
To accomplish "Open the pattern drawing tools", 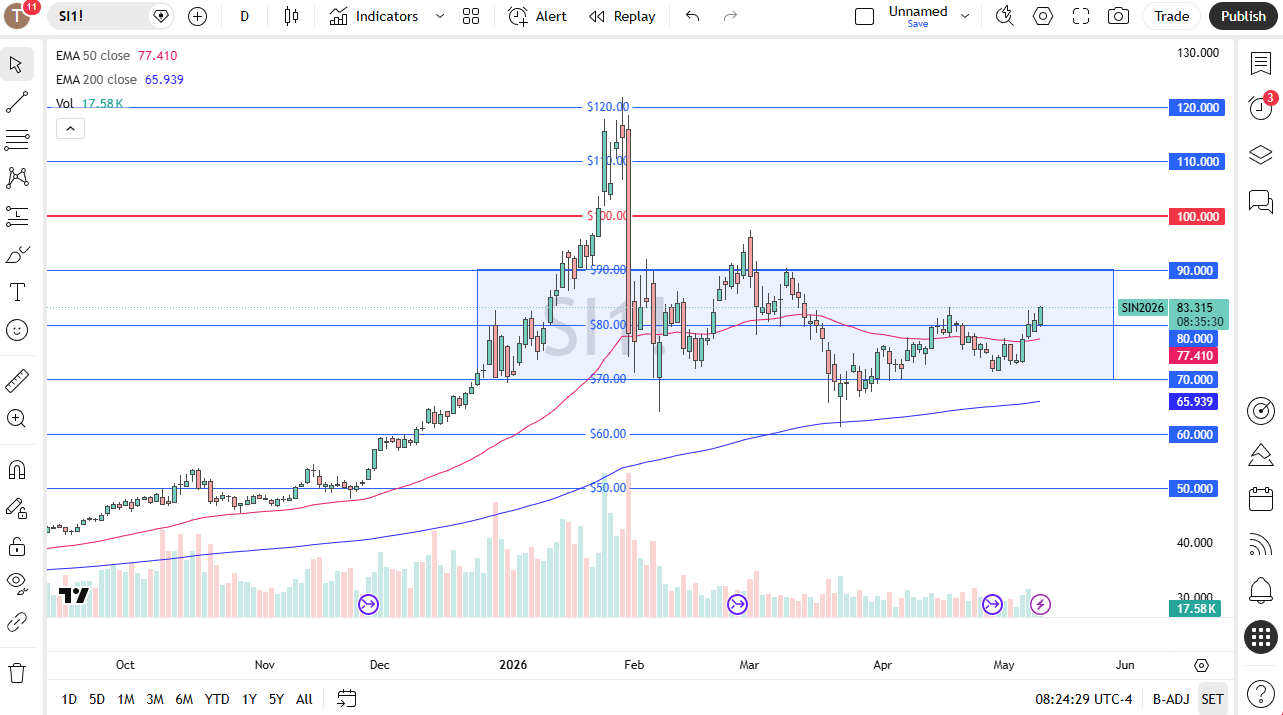I will click(x=17, y=178).
